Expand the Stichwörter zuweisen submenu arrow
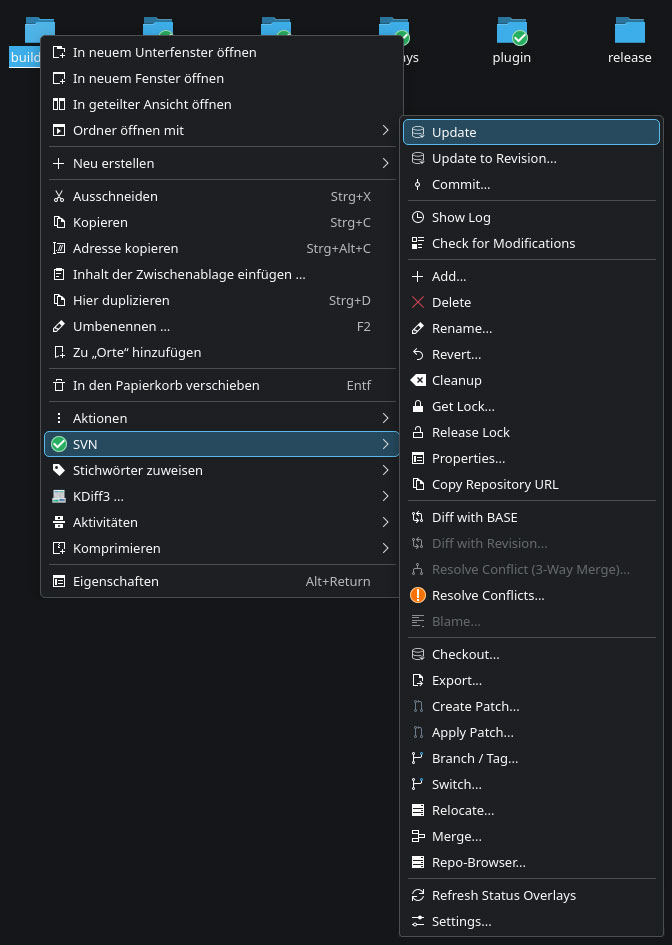This screenshot has width=672, height=945. point(385,470)
